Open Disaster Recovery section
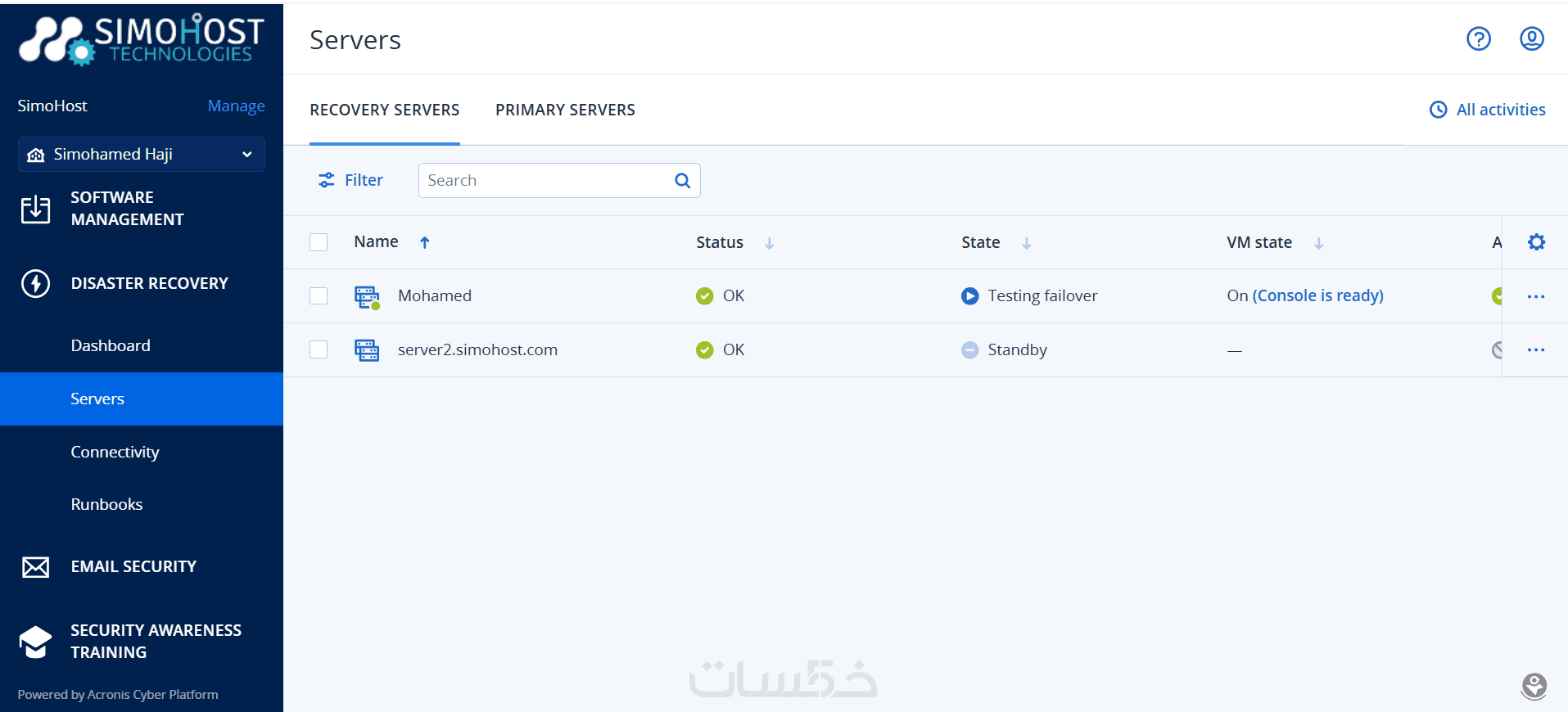 pos(149,283)
